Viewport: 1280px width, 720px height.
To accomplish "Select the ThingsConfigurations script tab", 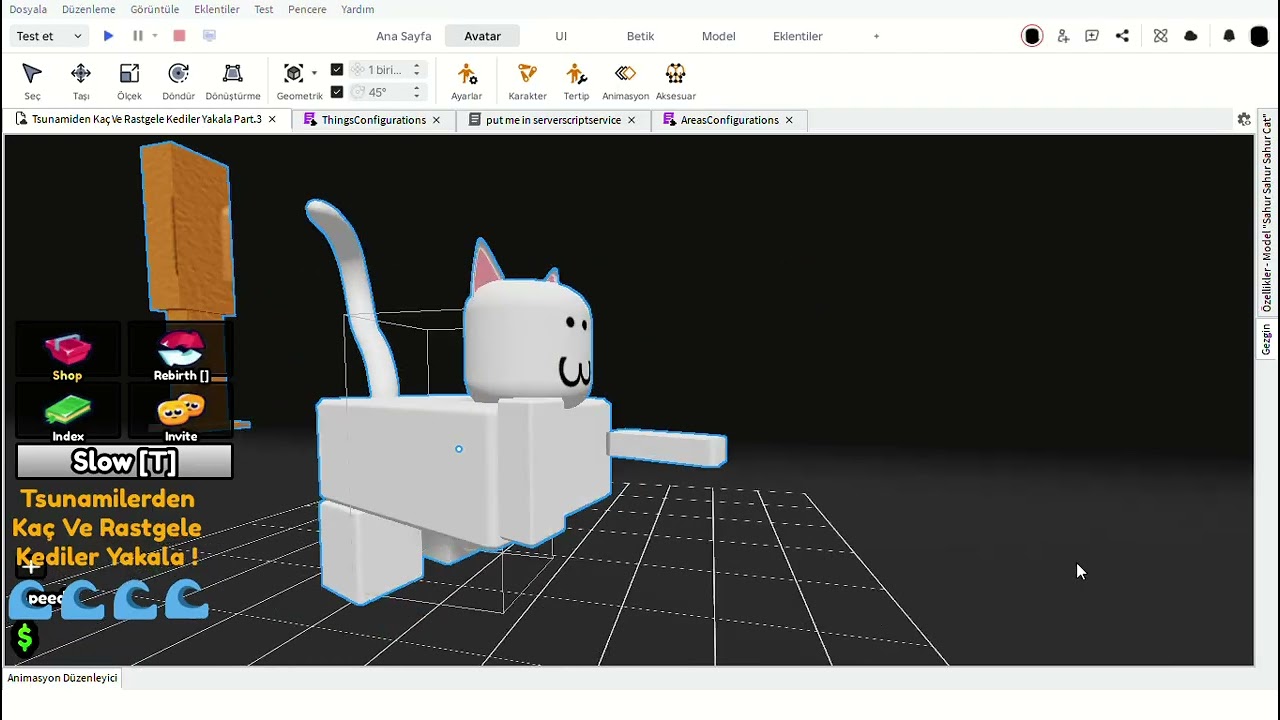I will pyautogui.click(x=373, y=120).
